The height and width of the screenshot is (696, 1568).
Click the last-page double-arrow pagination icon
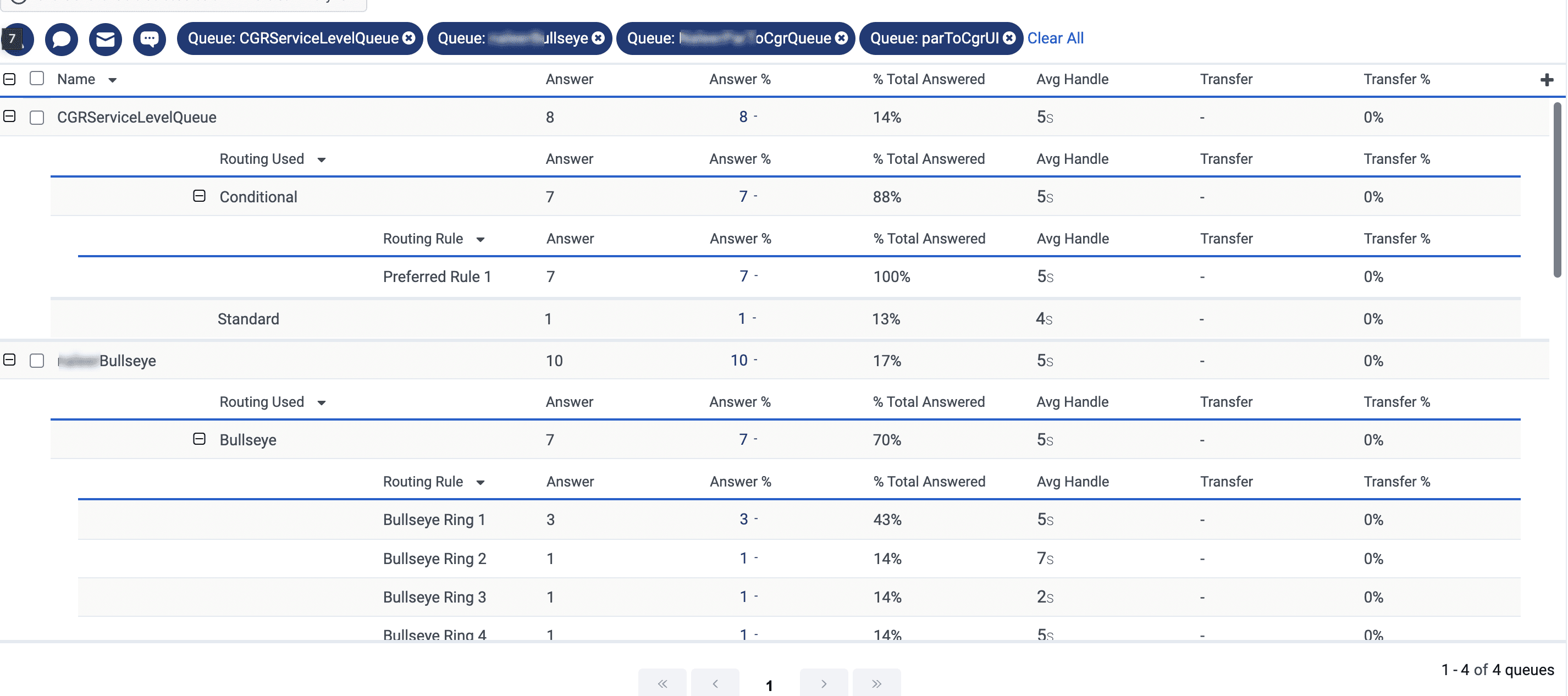876,683
